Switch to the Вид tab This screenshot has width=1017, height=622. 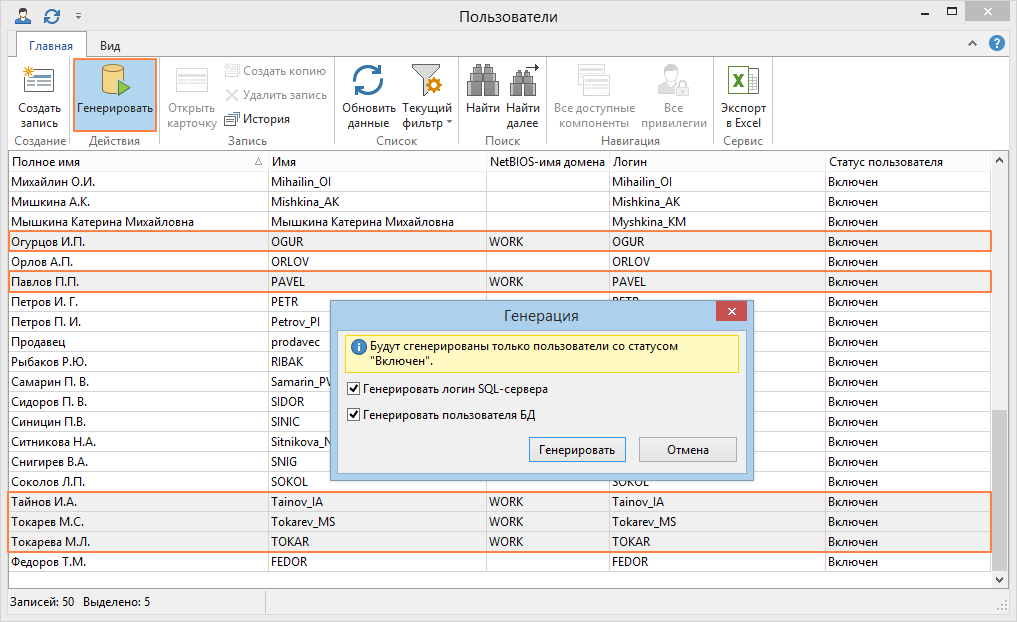click(x=110, y=46)
